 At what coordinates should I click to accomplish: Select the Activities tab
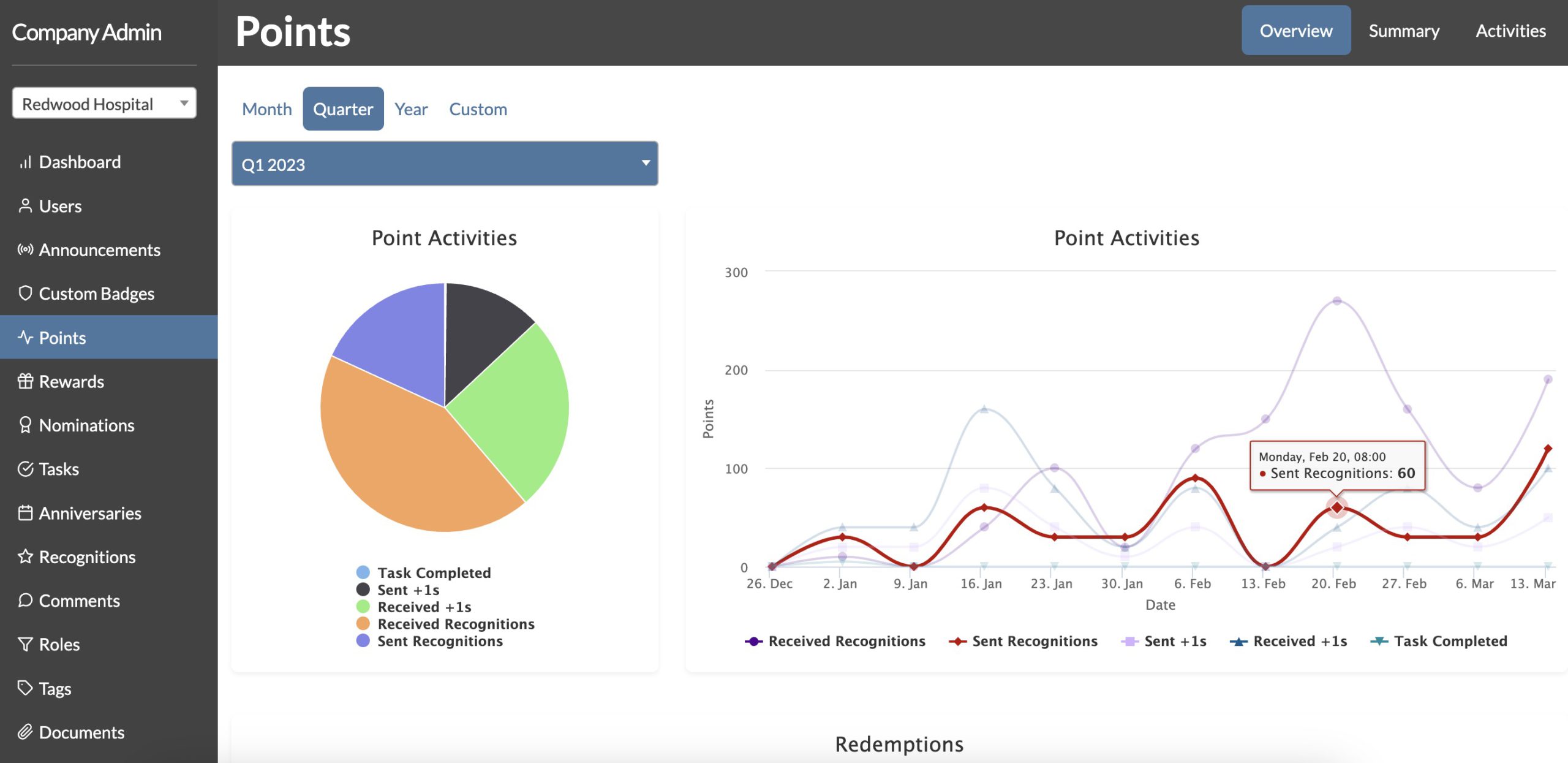[1510, 31]
